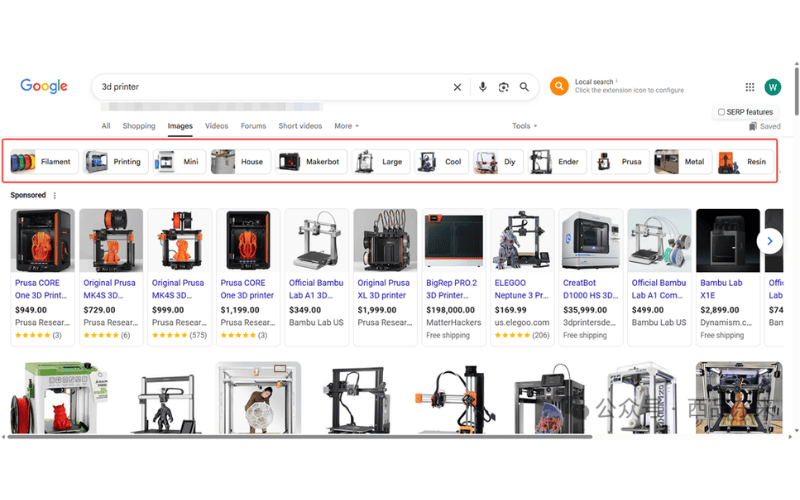
Task: Open the Google apps grid icon
Action: coord(749,87)
